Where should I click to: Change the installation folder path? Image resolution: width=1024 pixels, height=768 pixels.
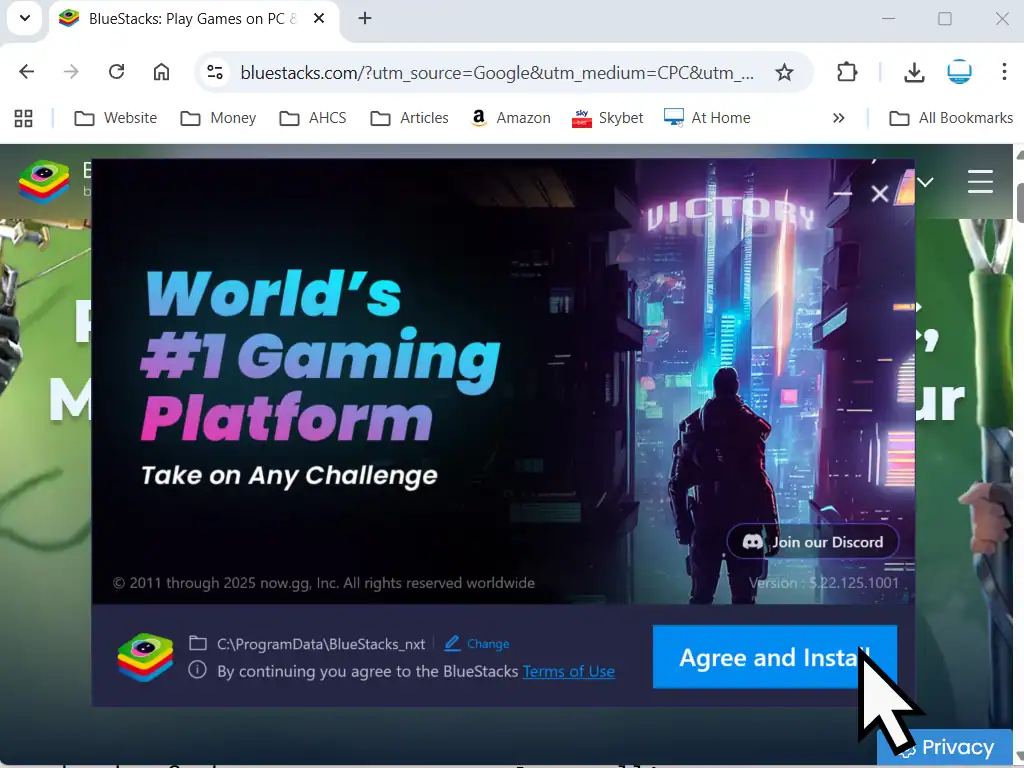pyautogui.click(x=478, y=644)
